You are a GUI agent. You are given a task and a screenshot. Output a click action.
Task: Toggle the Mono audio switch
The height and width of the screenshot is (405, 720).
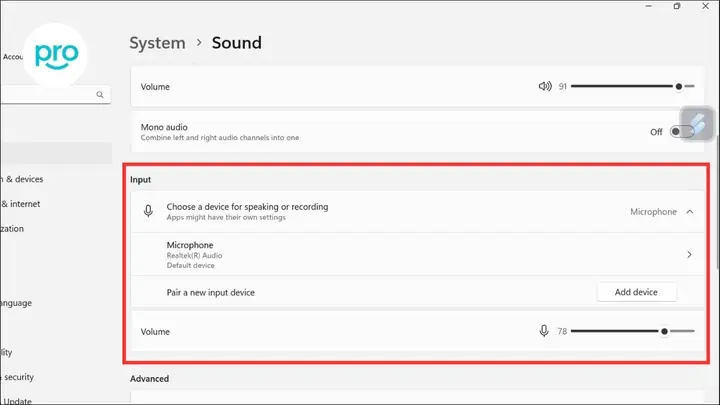(681, 132)
